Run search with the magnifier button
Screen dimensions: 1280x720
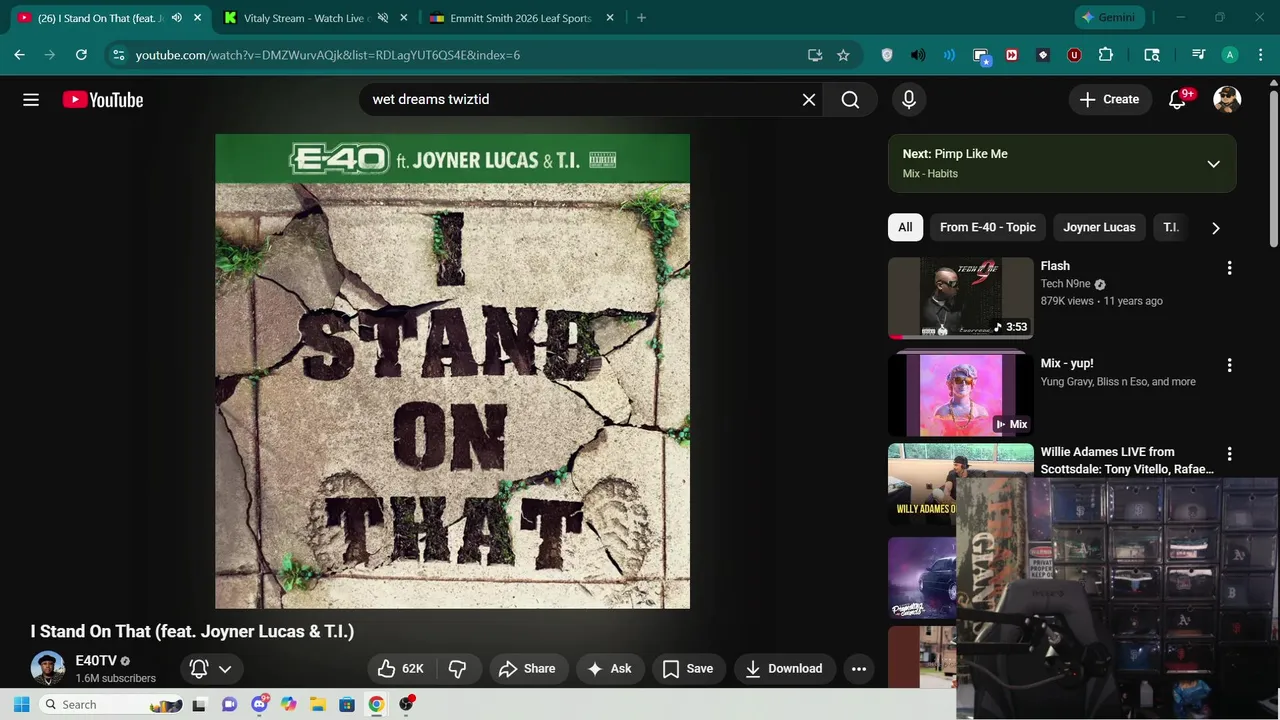[x=850, y=100]
